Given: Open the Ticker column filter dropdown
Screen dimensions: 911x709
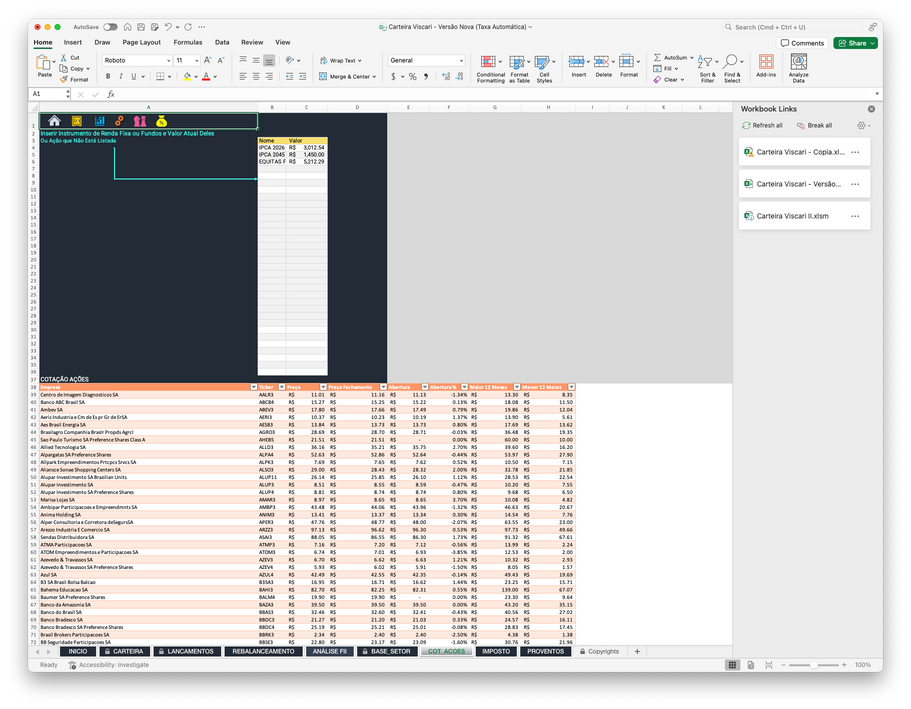Looking at the screenshot, I should click(x=280, y=387).
